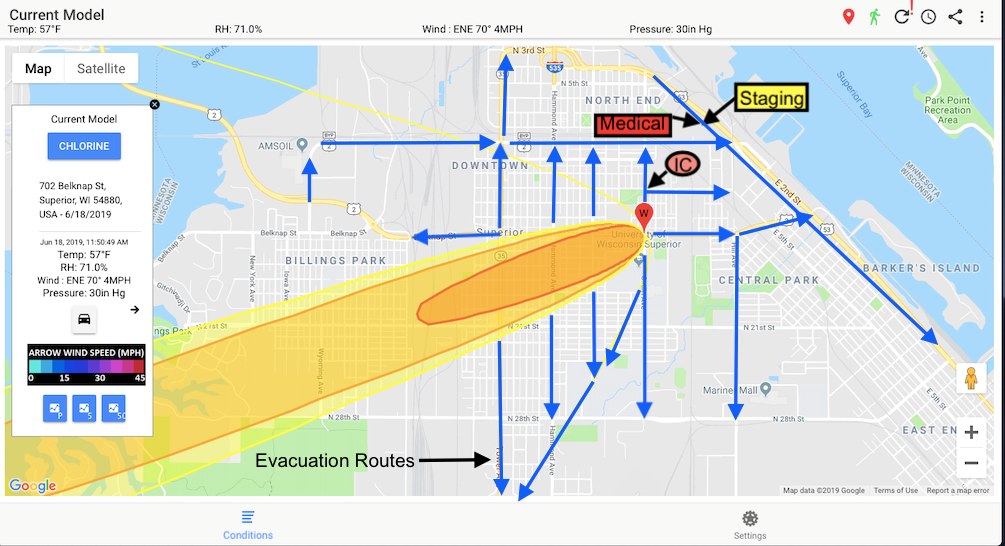Screen dimensions: 1005x546
Task: Open the three-dot overflow menu
Action: [981, 17]
